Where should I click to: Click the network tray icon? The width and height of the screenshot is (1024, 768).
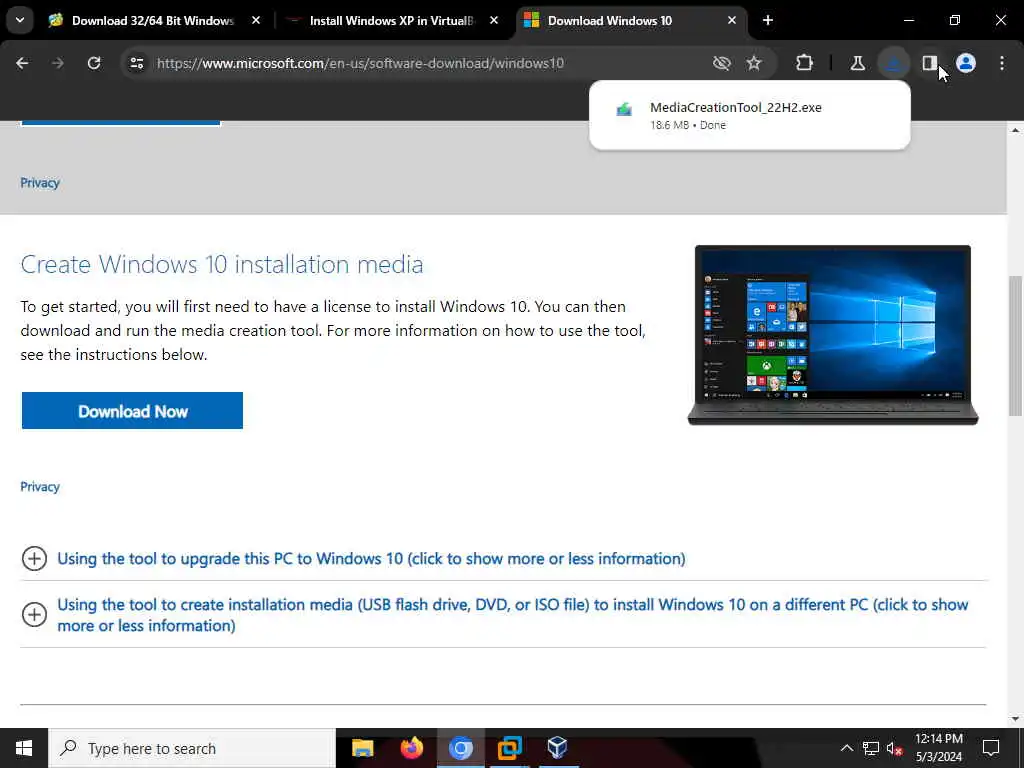[871, 748]
